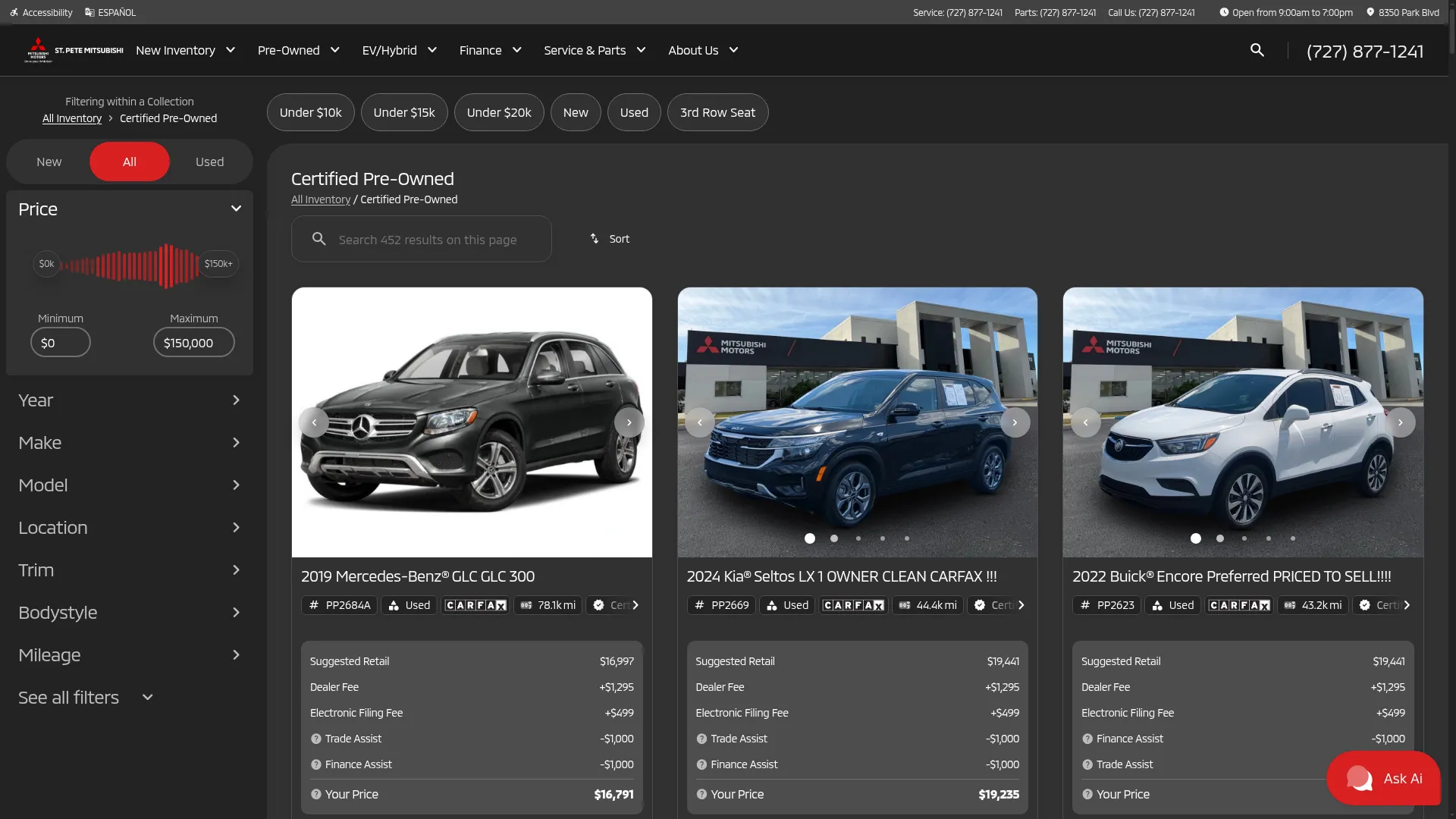Open the Ask Ai chat bubble

[1383, 778]
